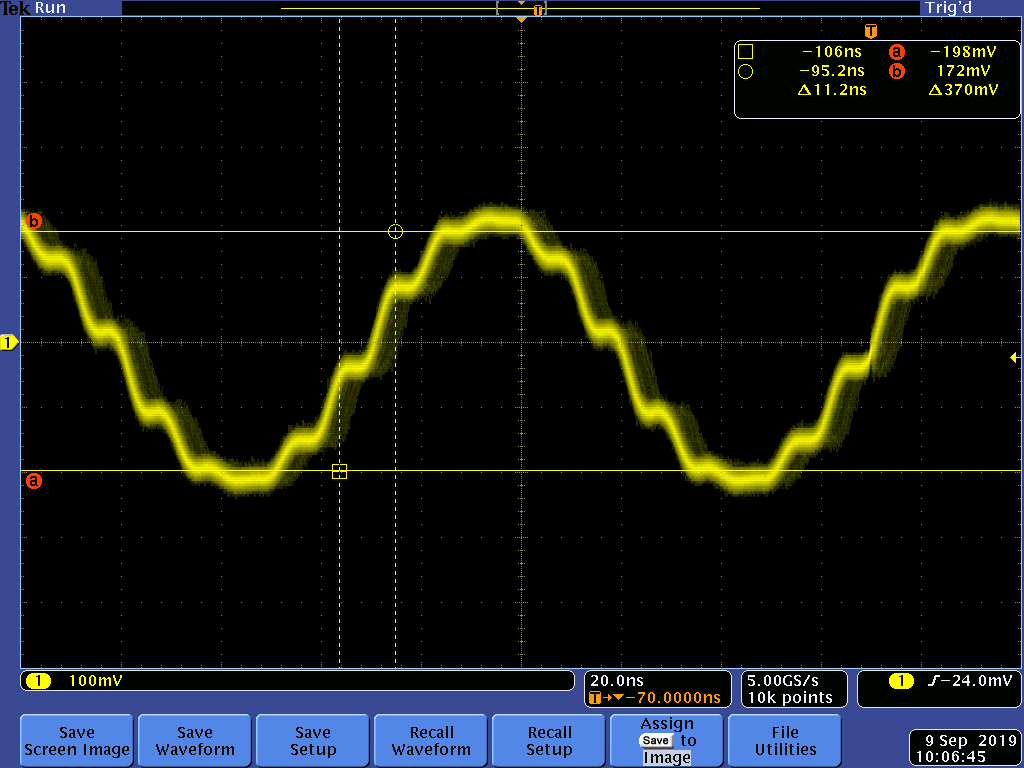Select the horizontal cursor 'a' label
This screenshot has height=768, width=1024.
pos(33,481)
